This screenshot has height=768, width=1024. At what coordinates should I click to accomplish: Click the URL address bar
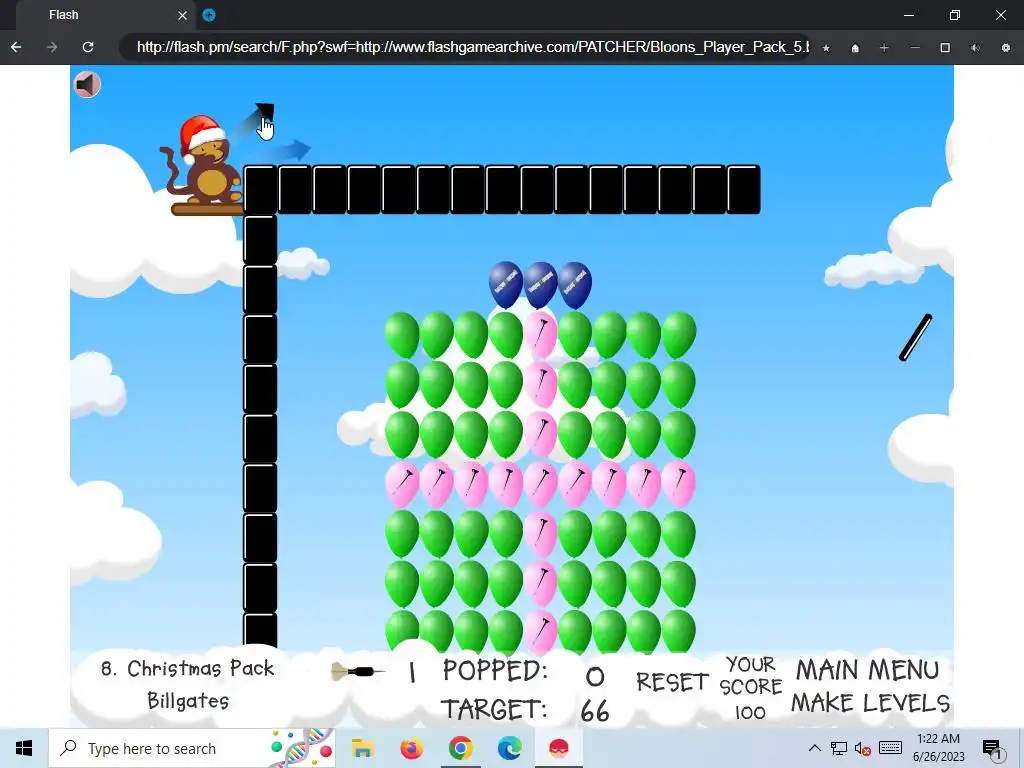point(465,47)
